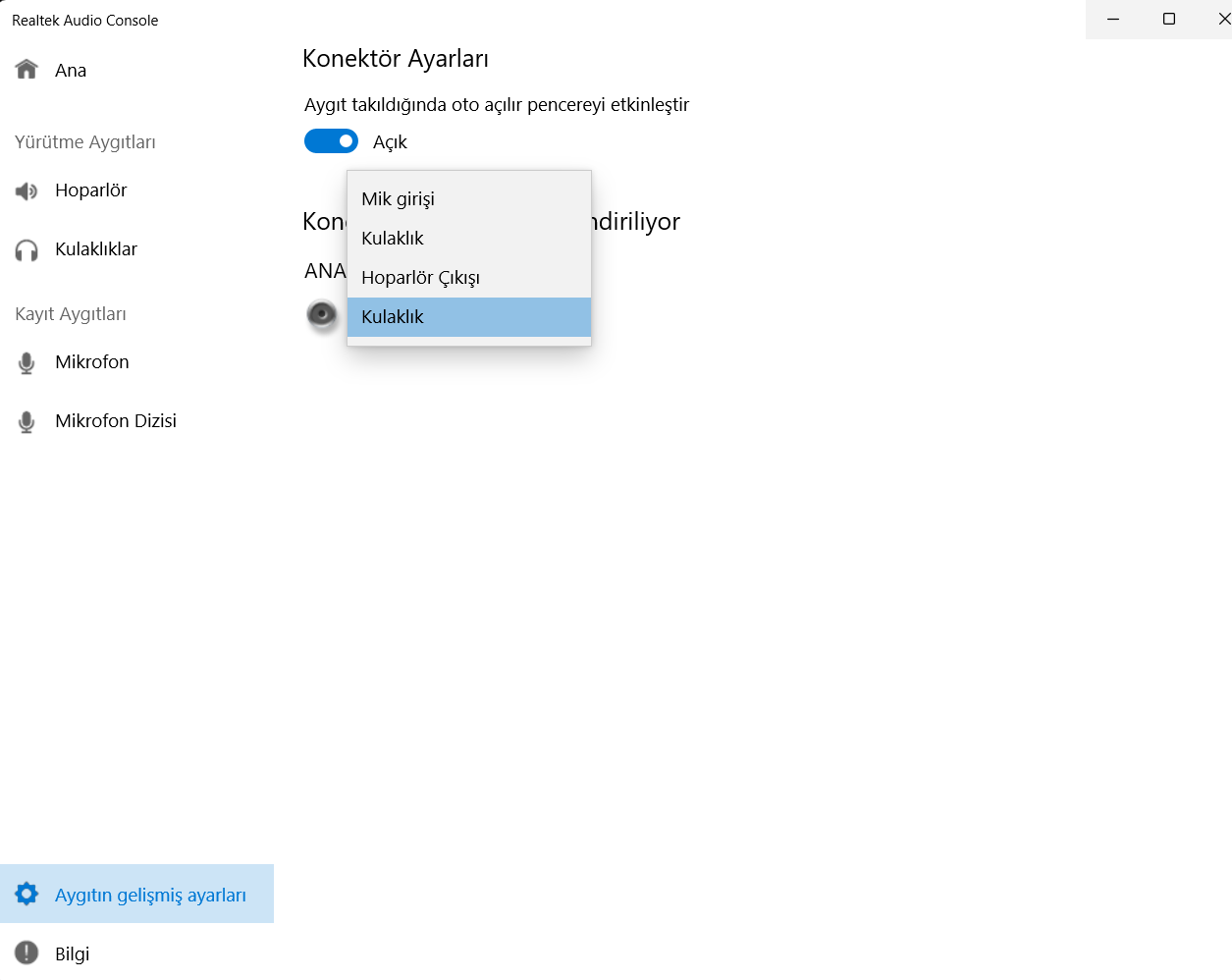Select Hoparlör Çıkışı in the dropdown

coord(469,278)
